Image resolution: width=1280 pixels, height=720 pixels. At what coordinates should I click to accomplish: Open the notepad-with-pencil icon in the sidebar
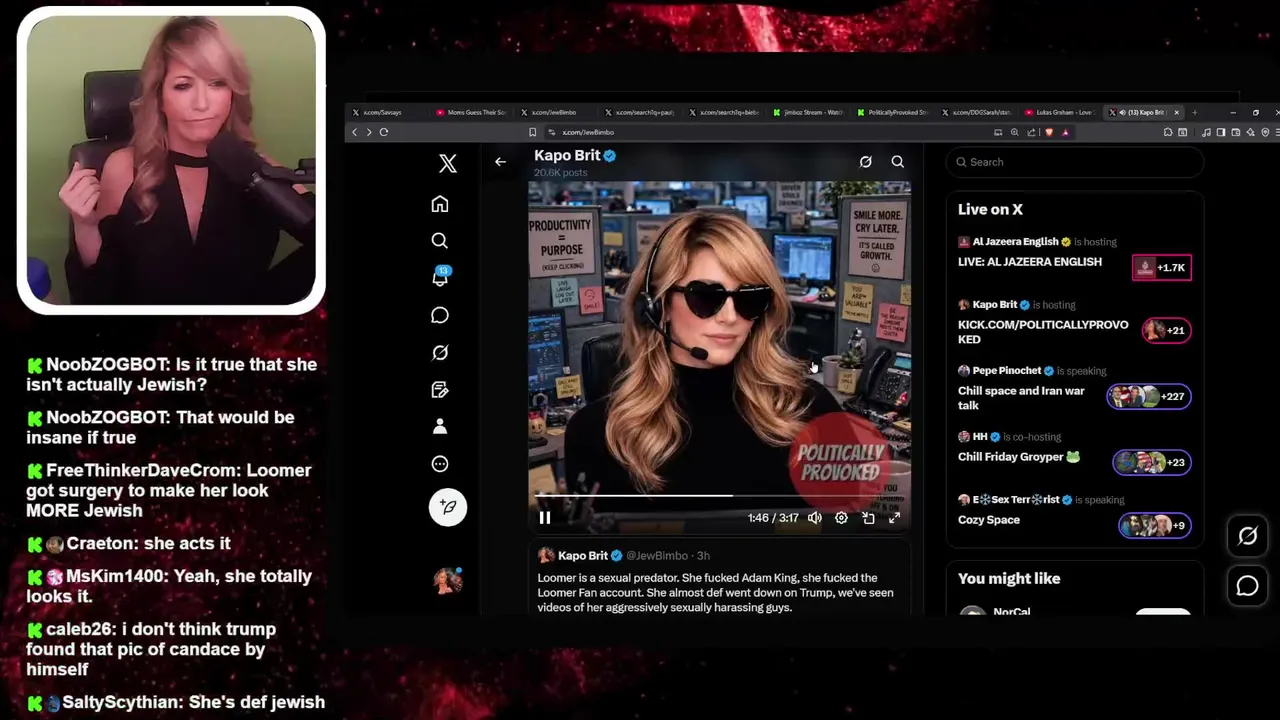440,389
